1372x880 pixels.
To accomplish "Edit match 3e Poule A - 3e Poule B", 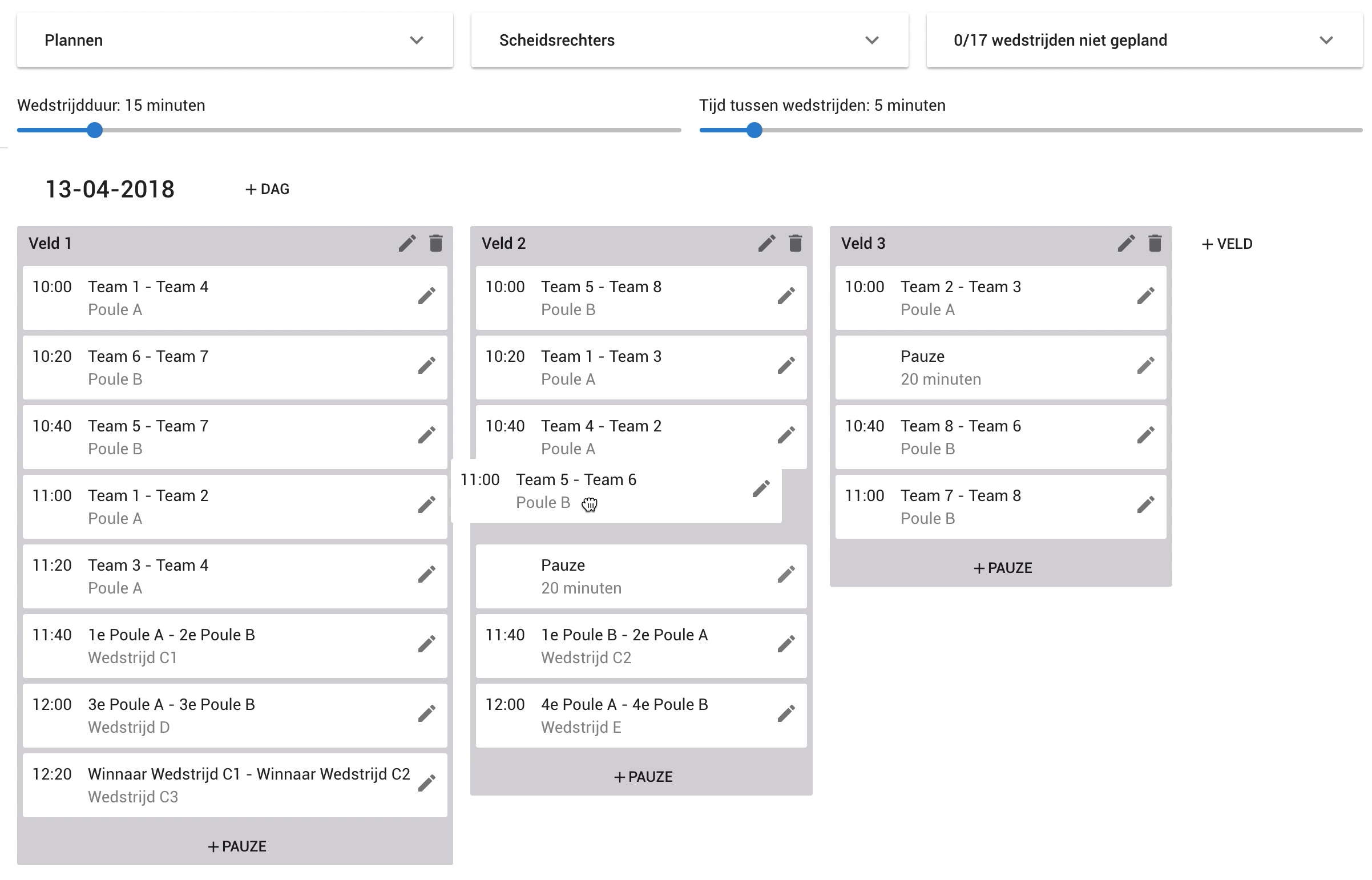I will (x=426, y=715).
